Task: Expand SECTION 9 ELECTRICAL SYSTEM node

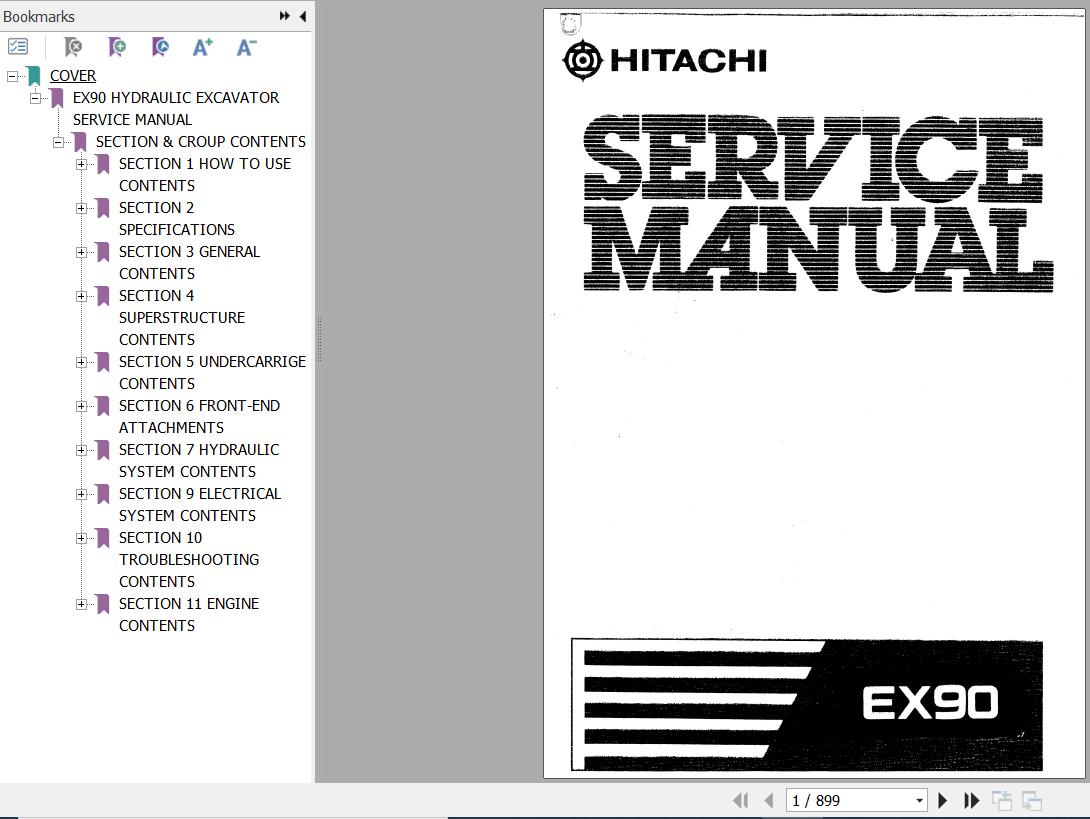Action: pyautogui.click(x=81, y=495)
